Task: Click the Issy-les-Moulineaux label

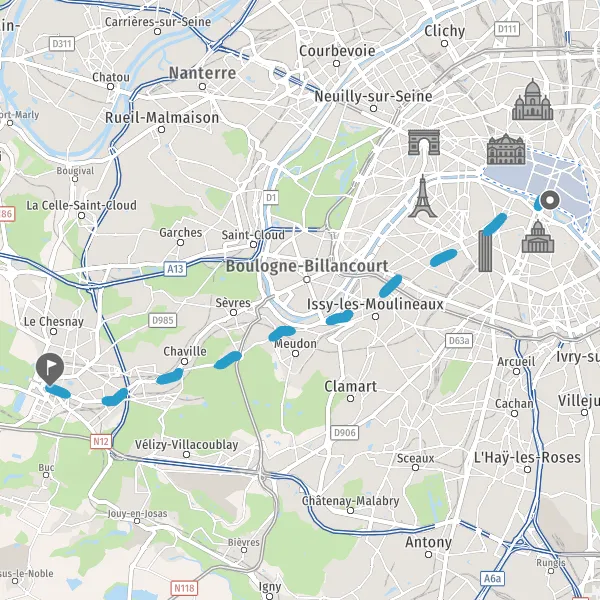Action: pyautogui.click(x=375, y=304)
